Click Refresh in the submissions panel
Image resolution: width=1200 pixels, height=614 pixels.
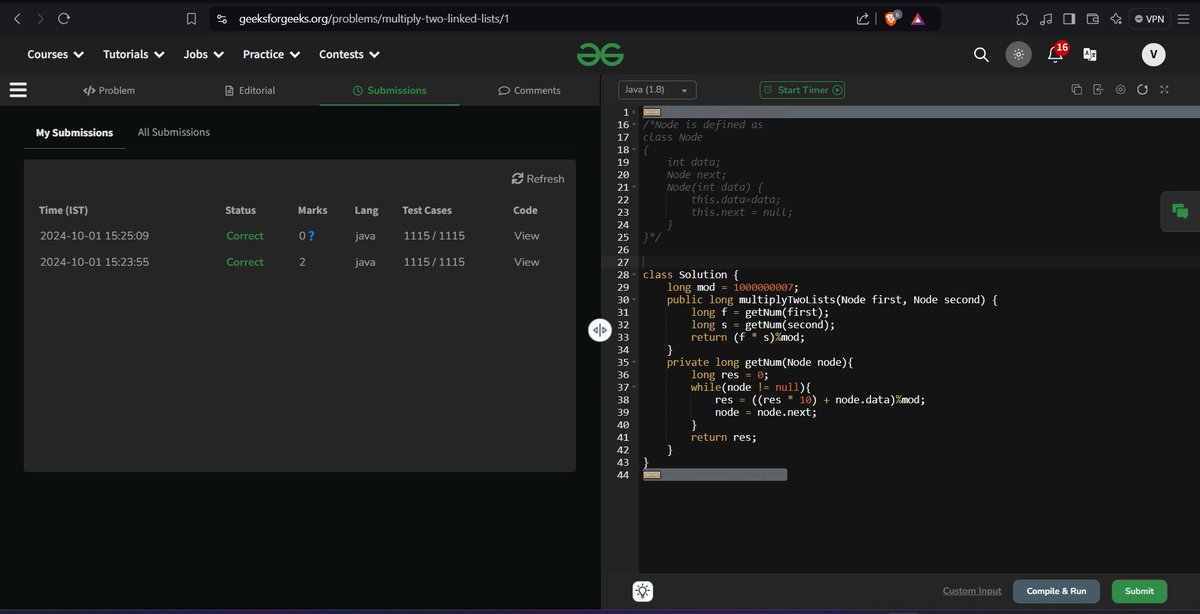coord(538,179)
